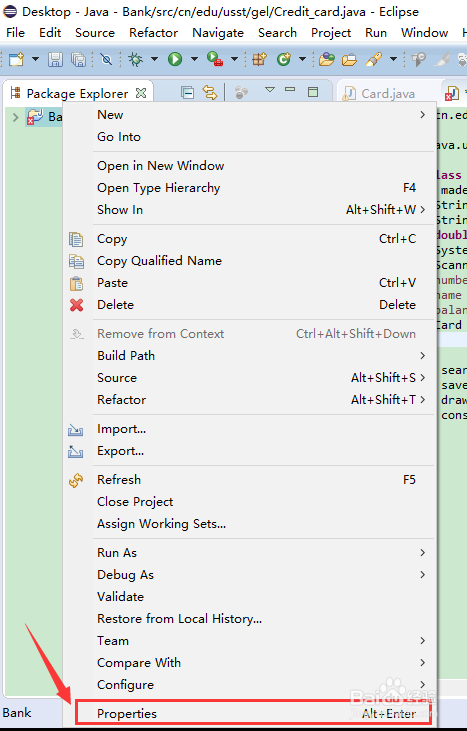Open the Navigate menu in menu bar
This screenshot has height=731, width=467.
(218, 33)
